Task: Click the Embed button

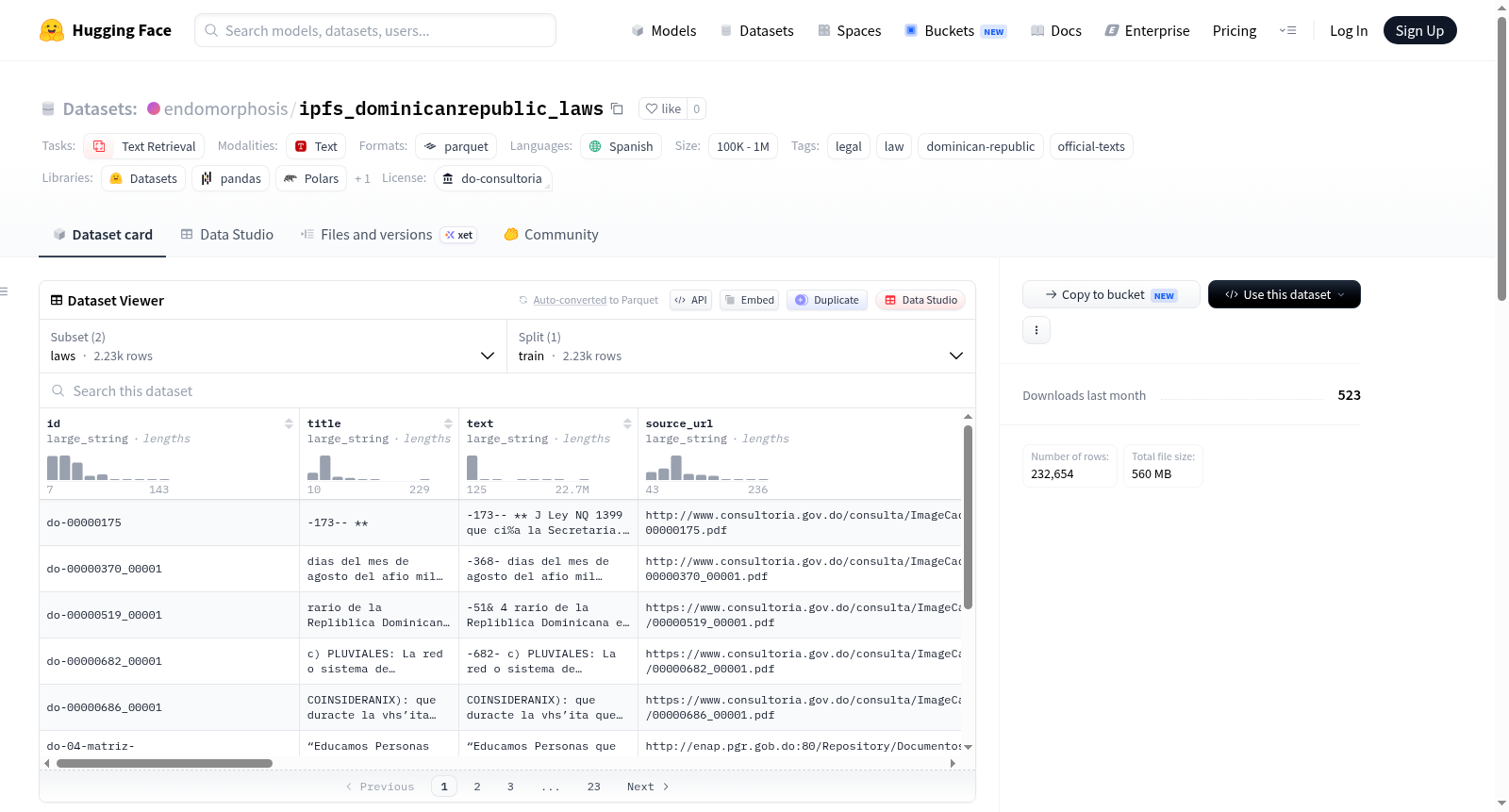Action: [x=750, y=300]
